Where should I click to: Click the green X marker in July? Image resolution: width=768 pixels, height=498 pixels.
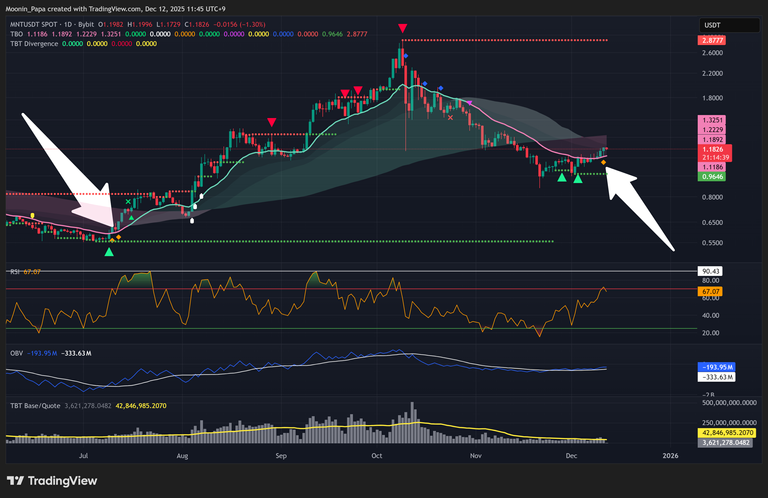coord(128,202)
